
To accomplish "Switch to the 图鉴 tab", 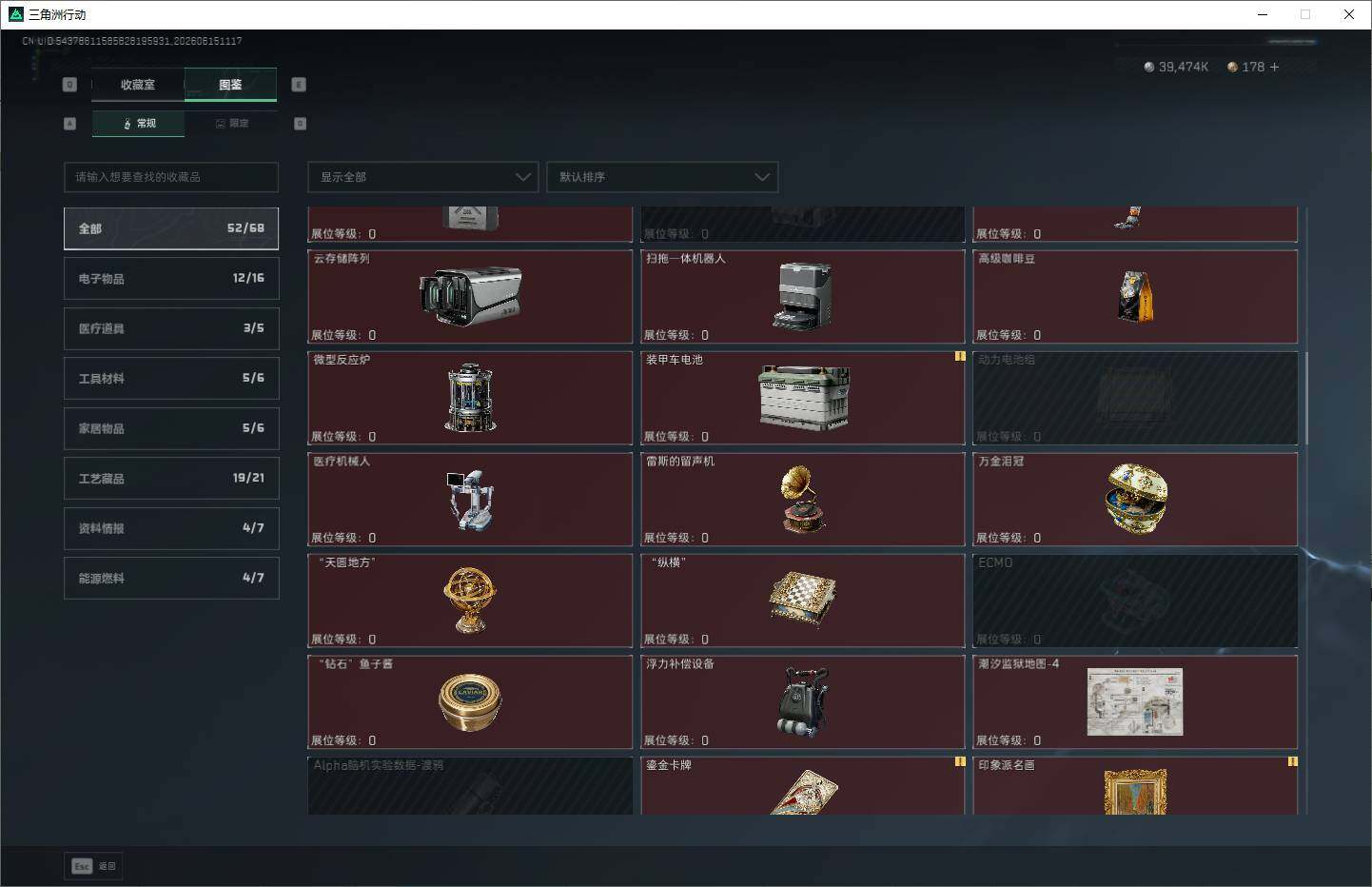I will coord(230,85).
